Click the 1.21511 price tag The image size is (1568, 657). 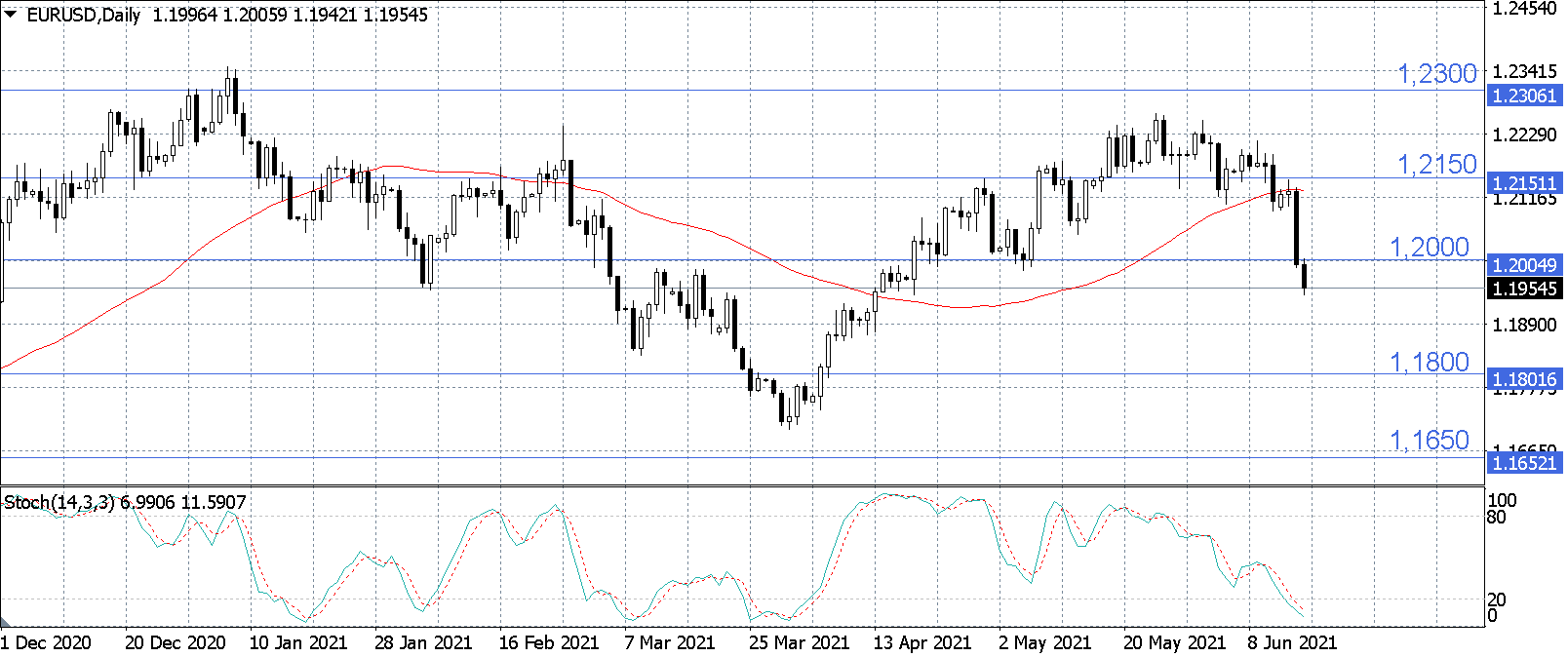pos(1525,183)
